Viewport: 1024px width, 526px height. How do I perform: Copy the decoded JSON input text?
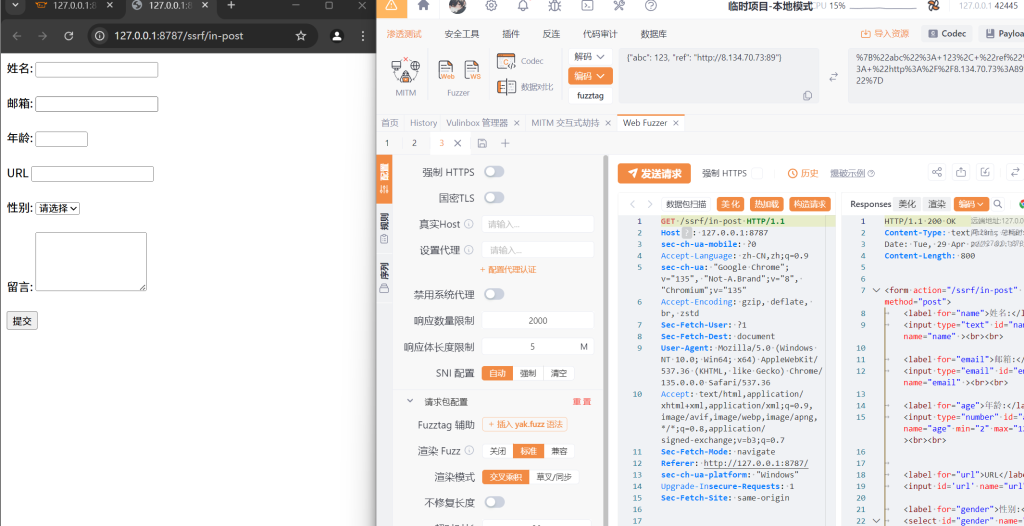(x=807, y=96)
